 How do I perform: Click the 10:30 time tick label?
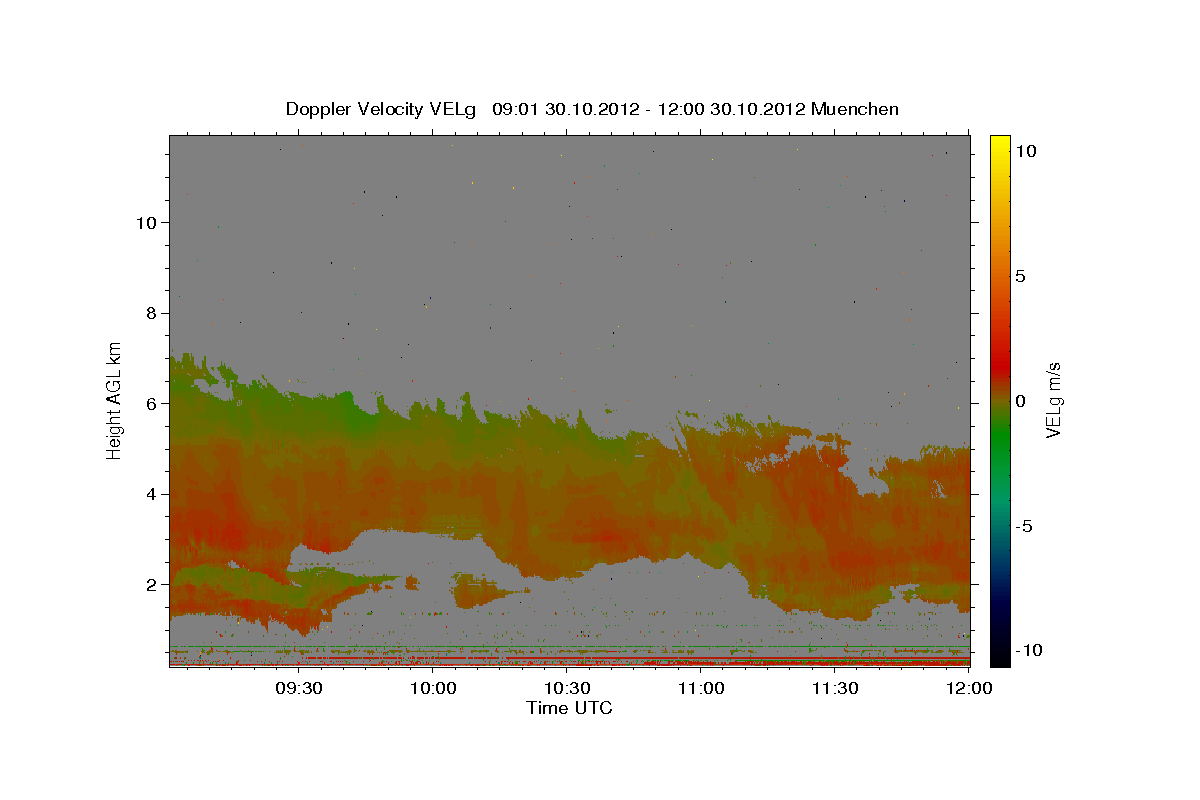click(x=568, y=688)
